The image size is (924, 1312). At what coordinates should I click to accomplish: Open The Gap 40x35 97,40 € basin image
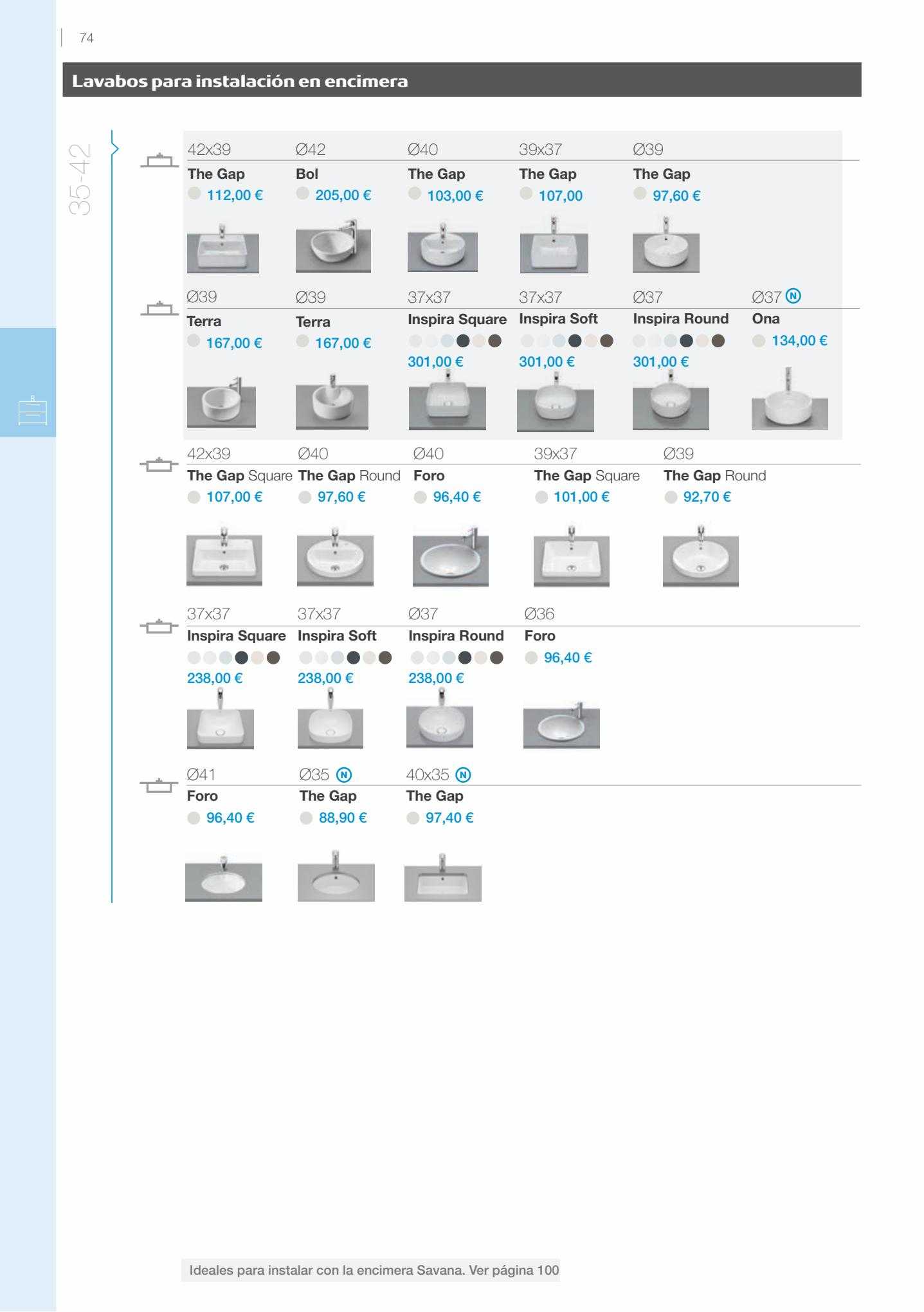point(443,877)
